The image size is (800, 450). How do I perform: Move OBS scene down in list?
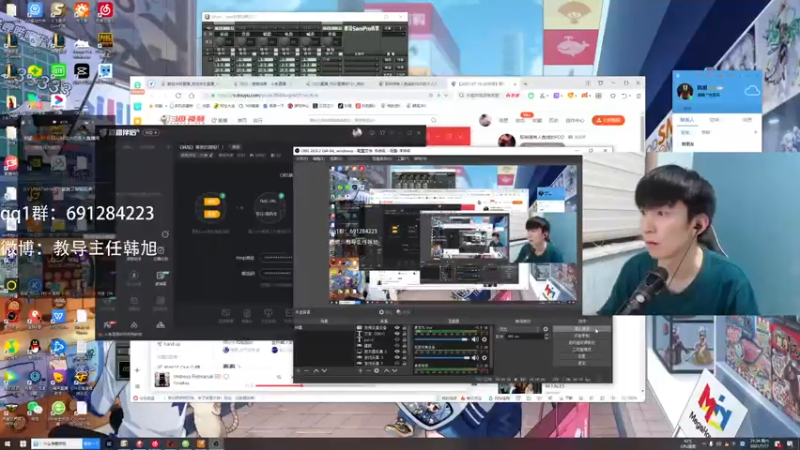(324, 371)
